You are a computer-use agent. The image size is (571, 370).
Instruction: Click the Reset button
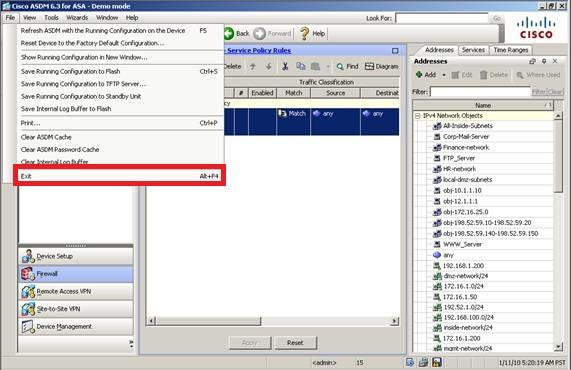point(295,343)
